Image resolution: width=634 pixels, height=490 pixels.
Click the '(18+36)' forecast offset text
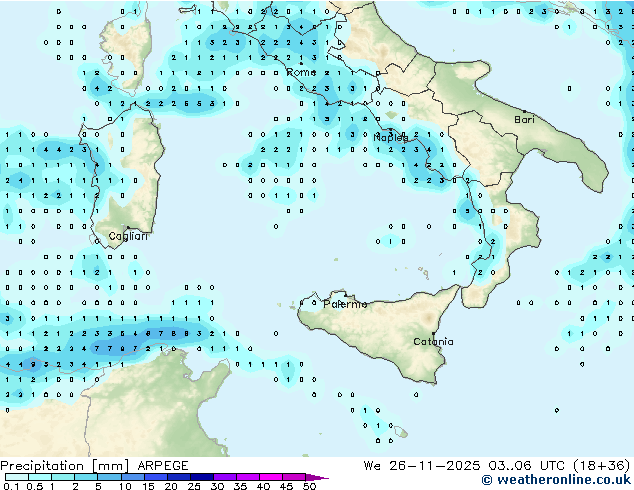click(602, 466)
